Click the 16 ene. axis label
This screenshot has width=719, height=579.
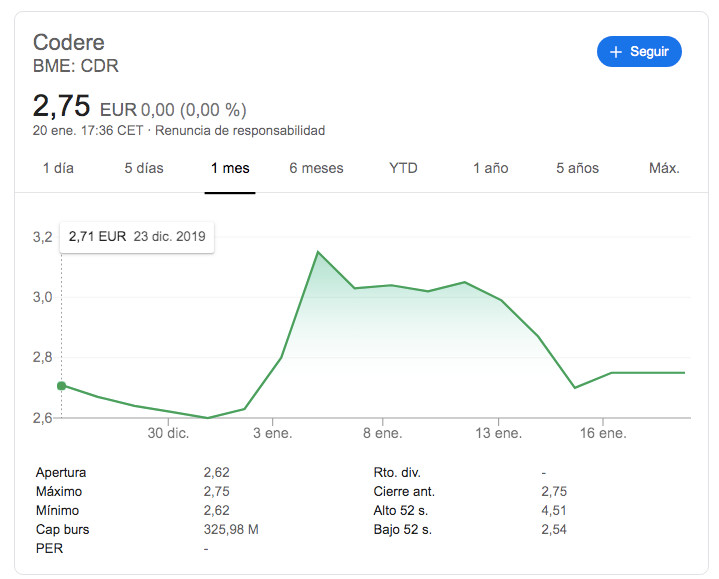pos(603,433)
